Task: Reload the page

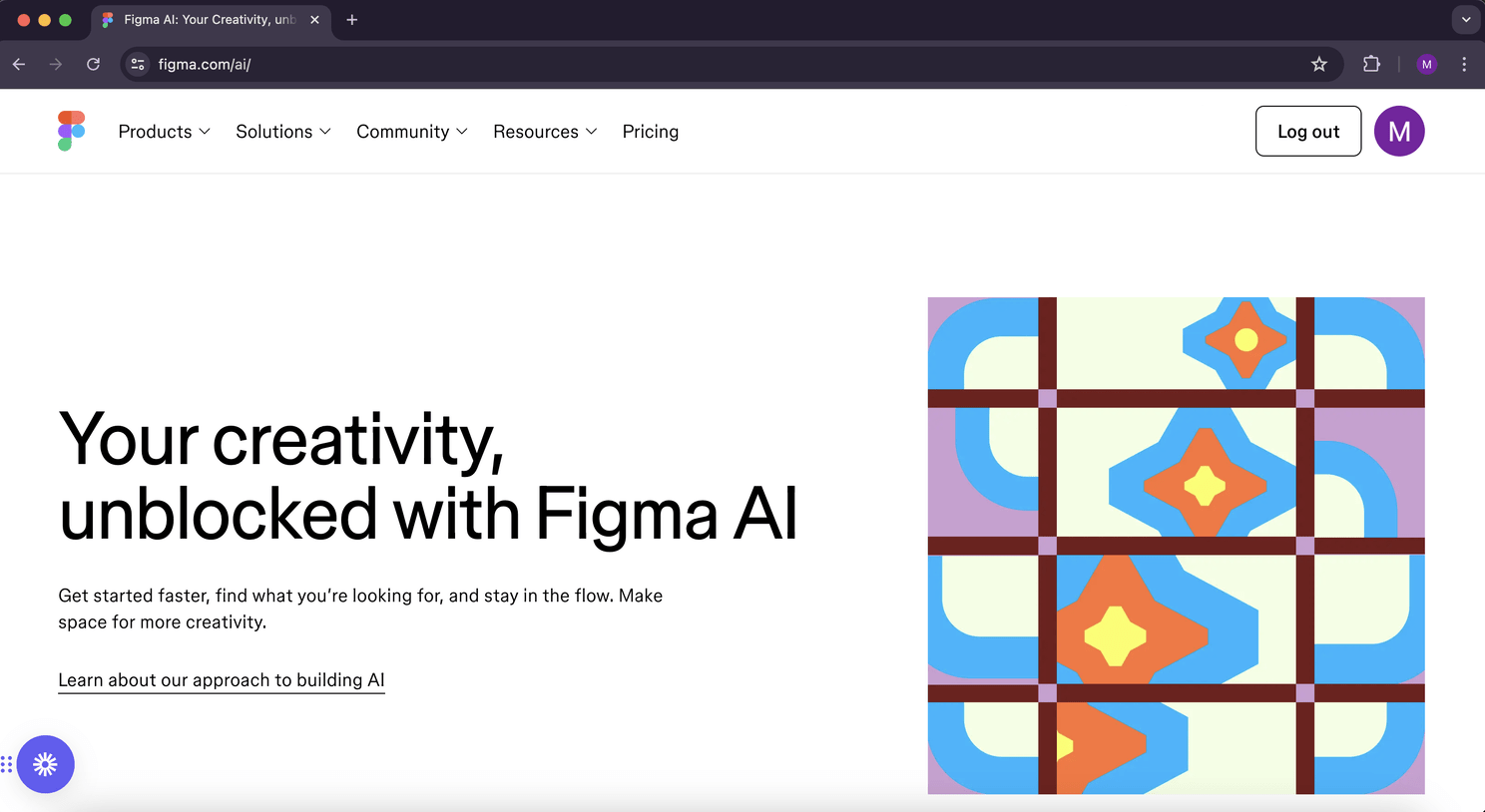Action: click(93, 64)
